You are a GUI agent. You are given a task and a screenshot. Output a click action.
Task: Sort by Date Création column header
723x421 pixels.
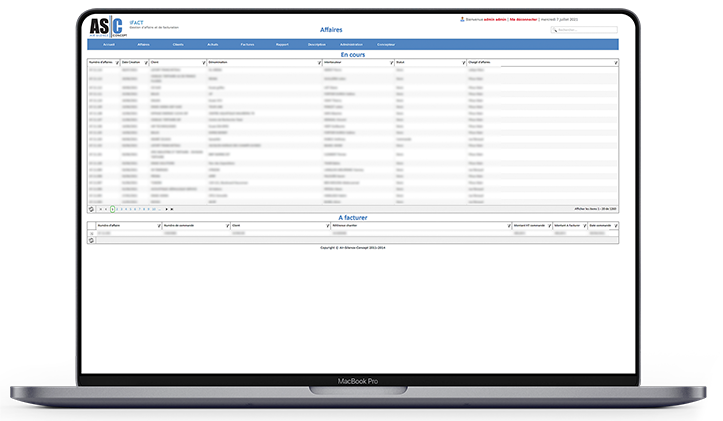(x=131, y=62)
